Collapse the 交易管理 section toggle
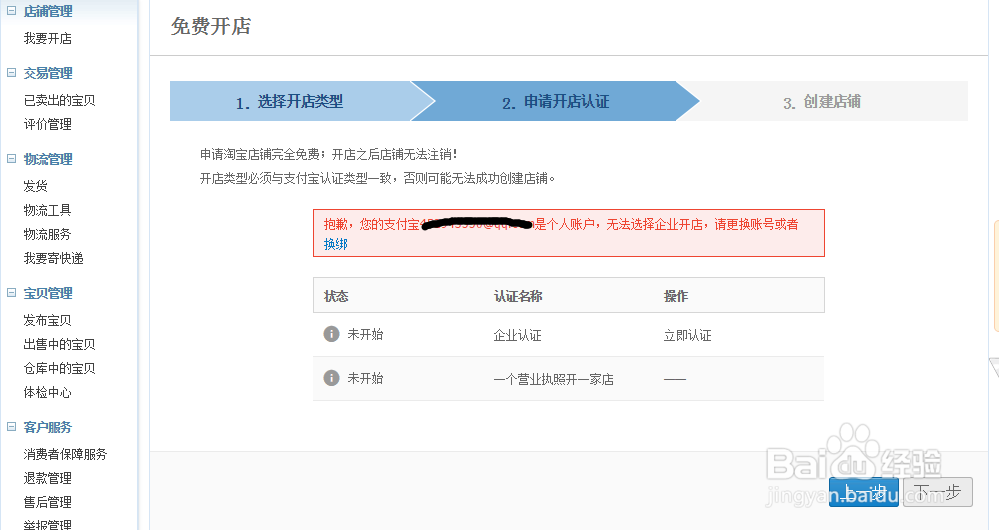This screenshot has width=999, height=530. (11, 73)
